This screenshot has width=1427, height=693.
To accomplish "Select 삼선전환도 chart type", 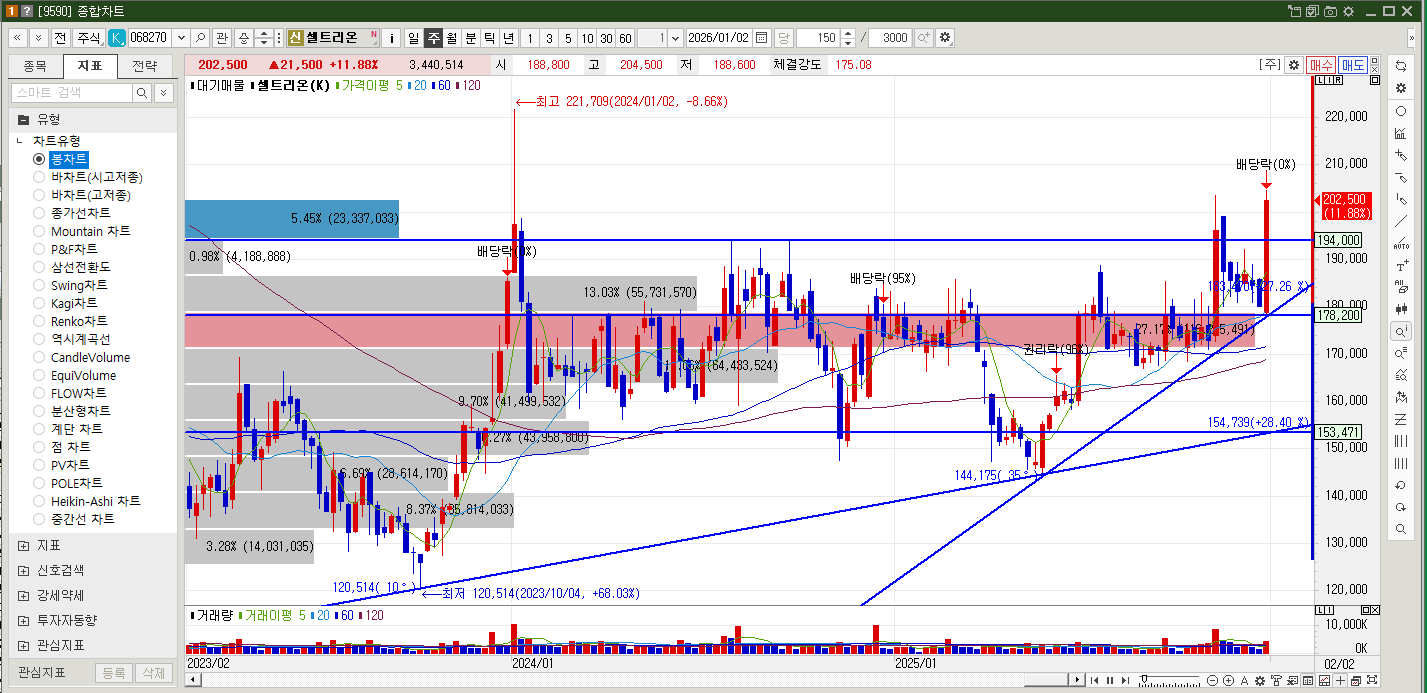I will pyautogui.click(x=39, y=267).
